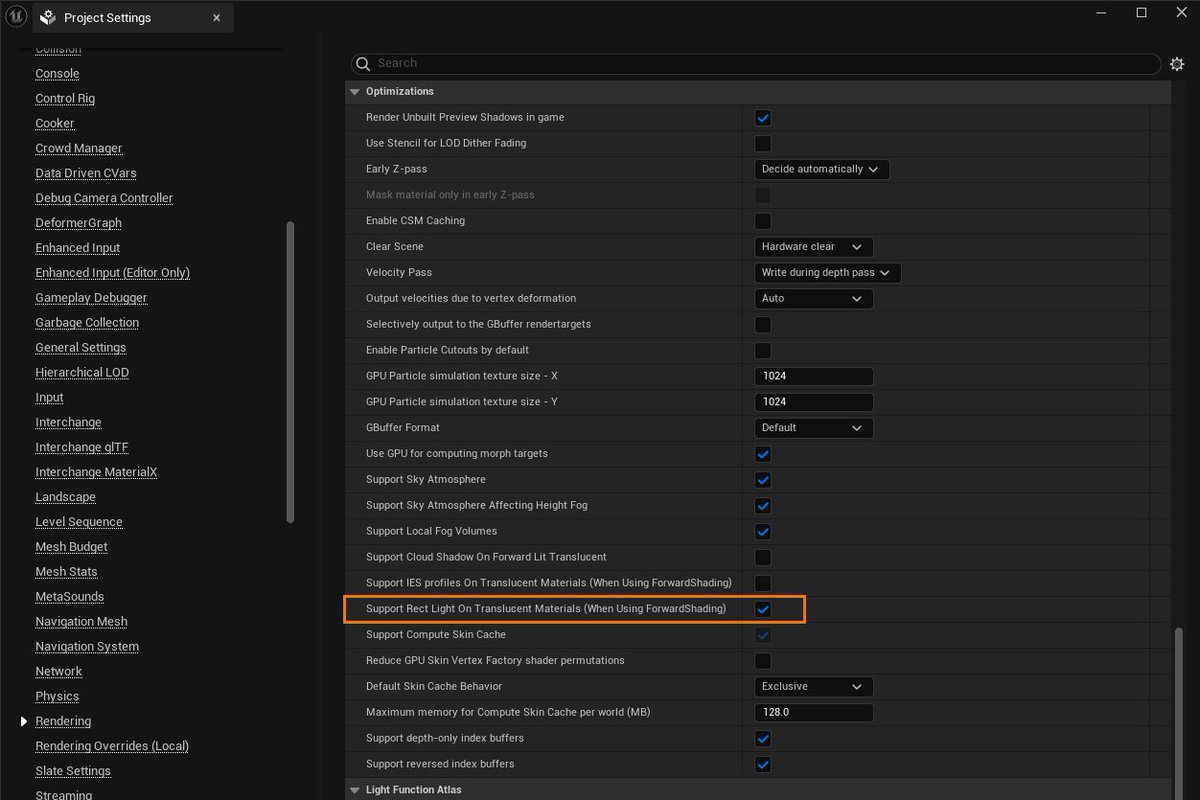Open the Console settings category
Screen dimensions: 1200x800
pos(57,74)
